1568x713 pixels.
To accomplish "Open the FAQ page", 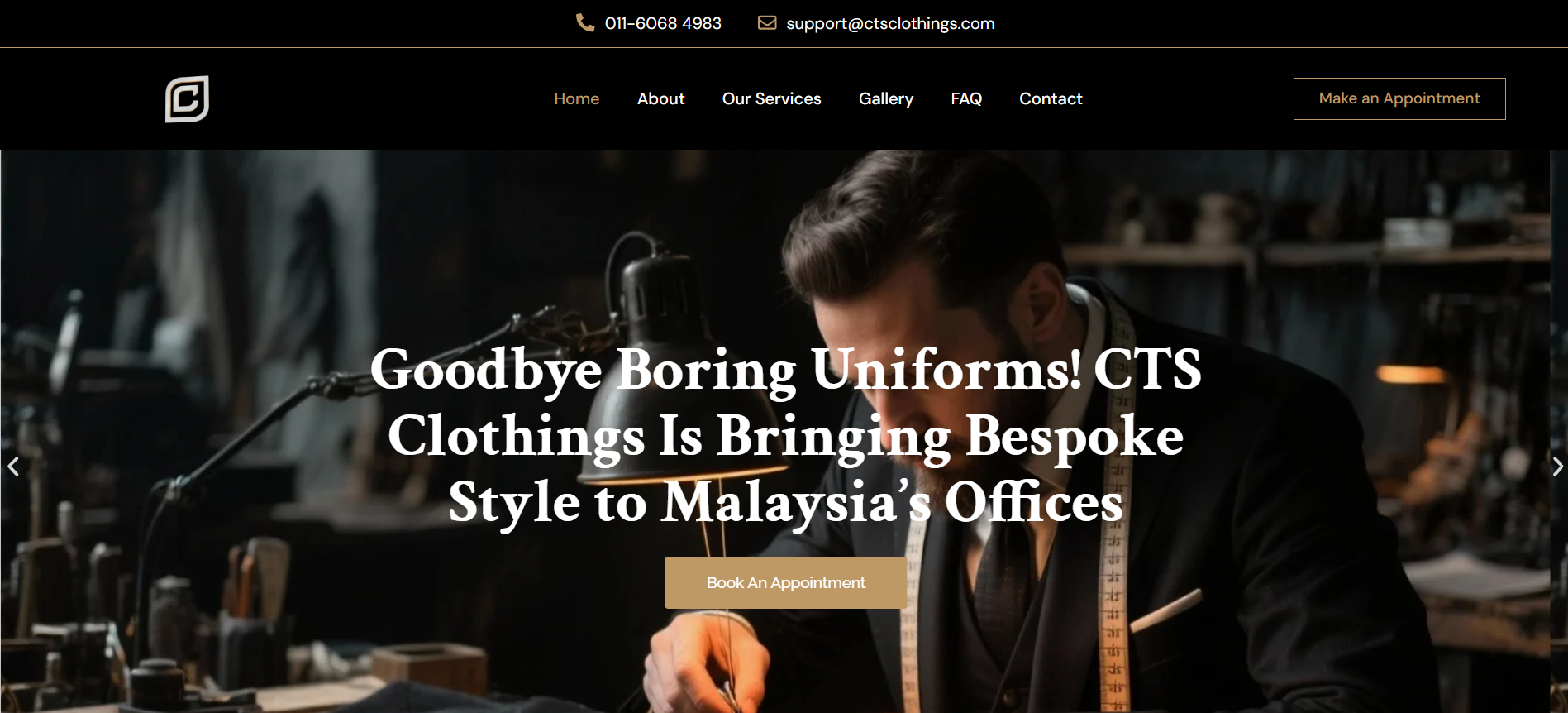I will click(966, 98).
